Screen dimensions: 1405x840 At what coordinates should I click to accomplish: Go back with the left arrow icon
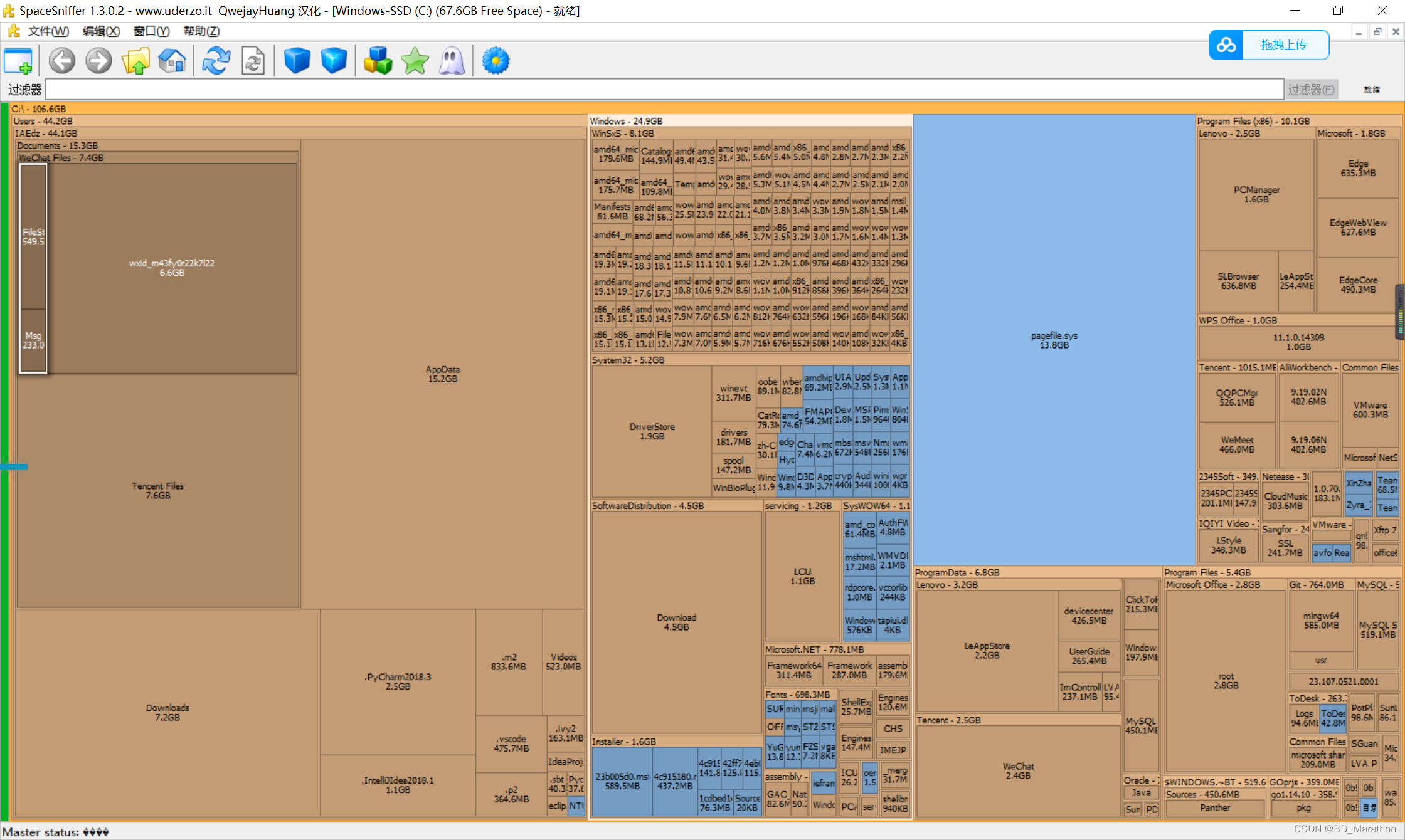pos(62,61)
